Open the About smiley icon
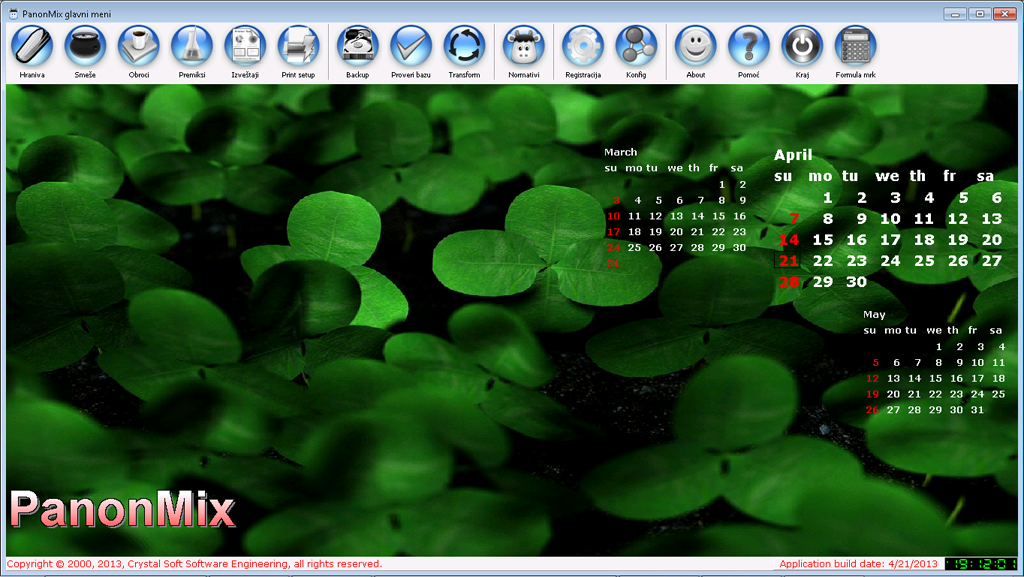 [696, 46]
